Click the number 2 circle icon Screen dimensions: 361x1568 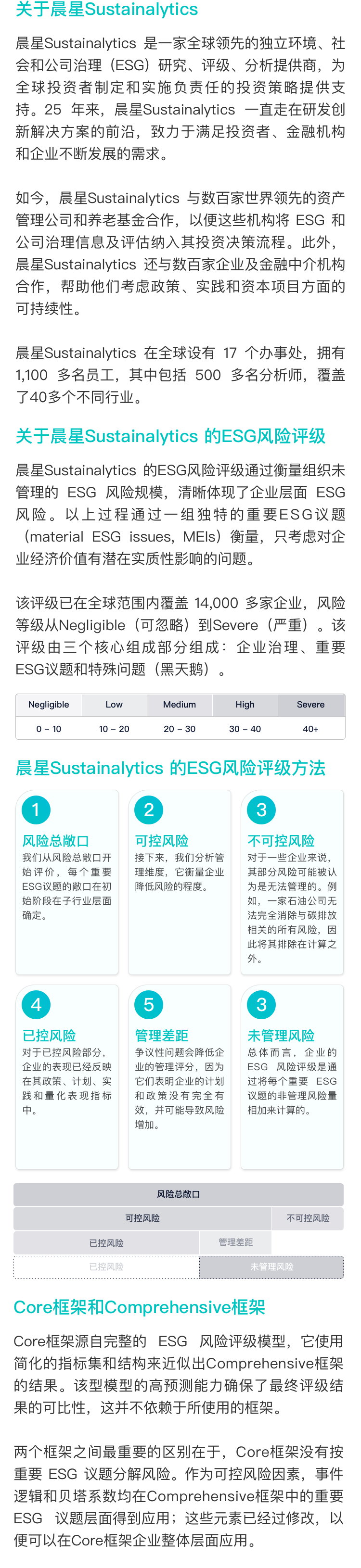pyautogui.click(x=149, y=809)
